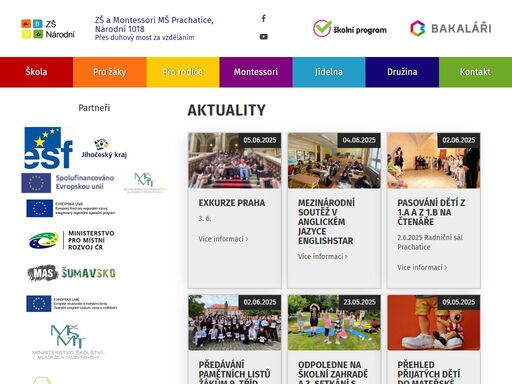Viewport: 512px width, 384px height.
Task: Open the Pro žáky menu
Action: 110,72
